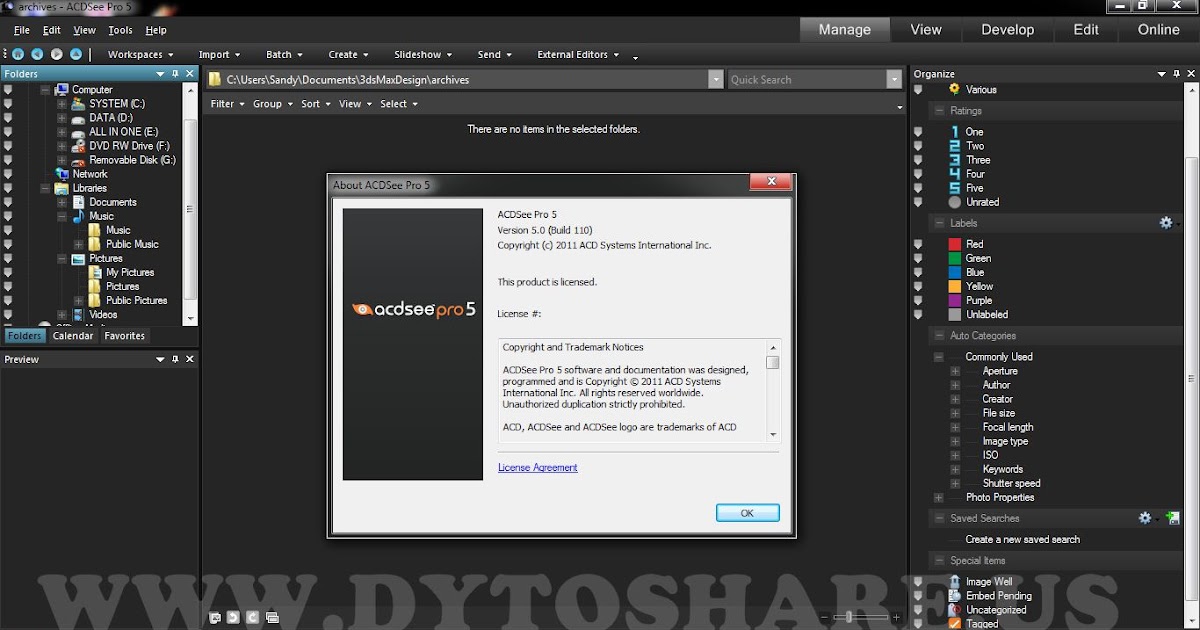Switch to the Online mode tab
The width and height of the screenshot is (1200, 630).
pyautogui.click(x=1158, y=30)
